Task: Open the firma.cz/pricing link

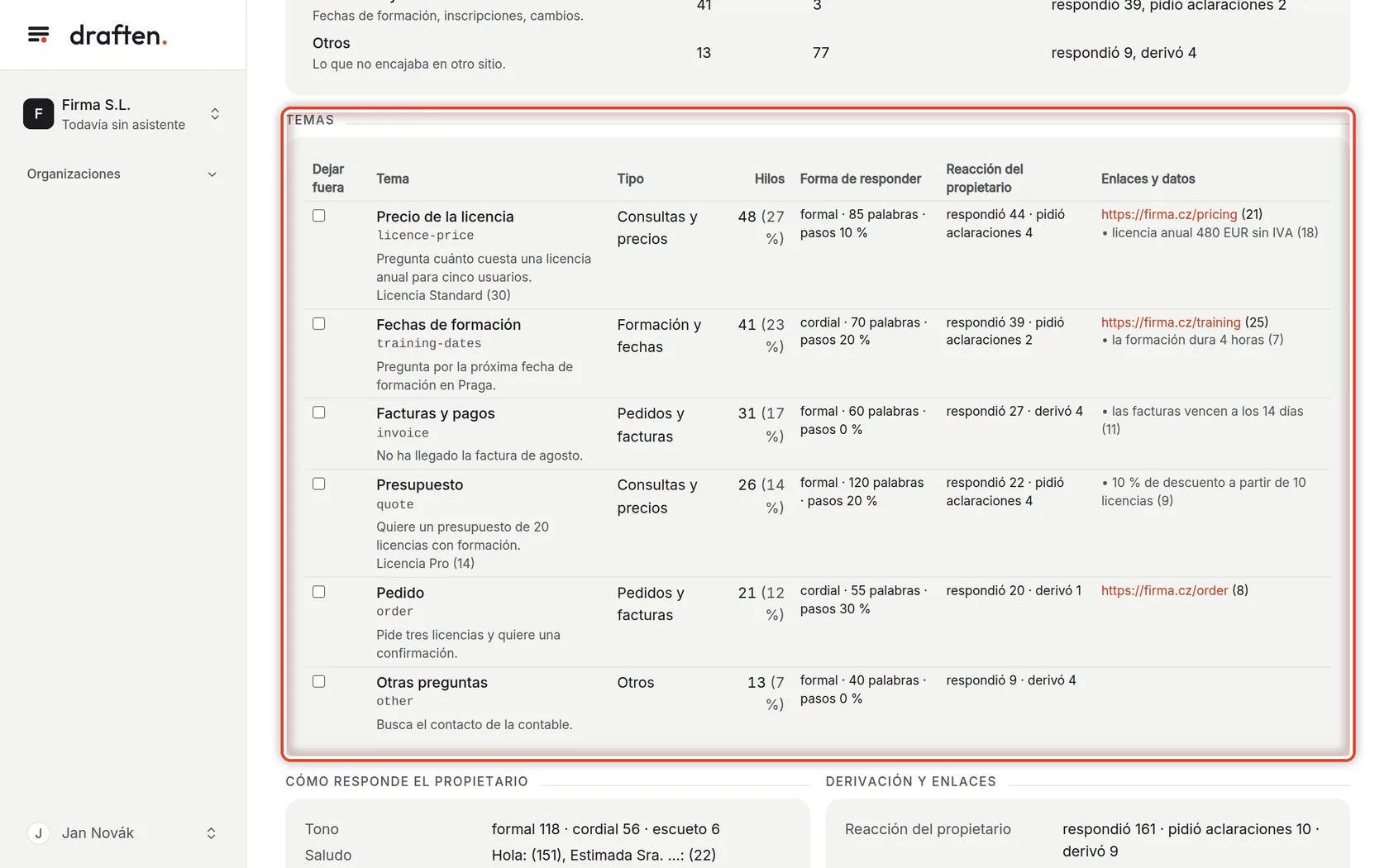Action: (1169, 214)
